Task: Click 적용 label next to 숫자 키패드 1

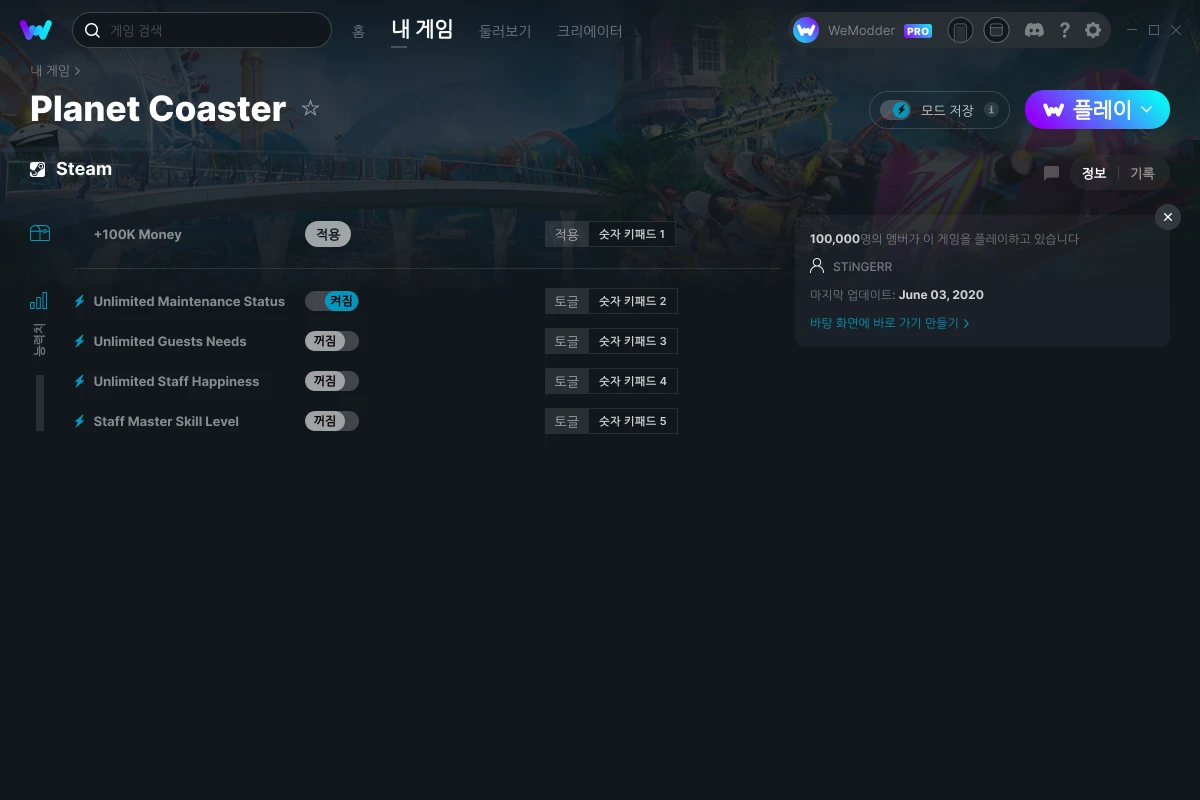Action: 567,234
